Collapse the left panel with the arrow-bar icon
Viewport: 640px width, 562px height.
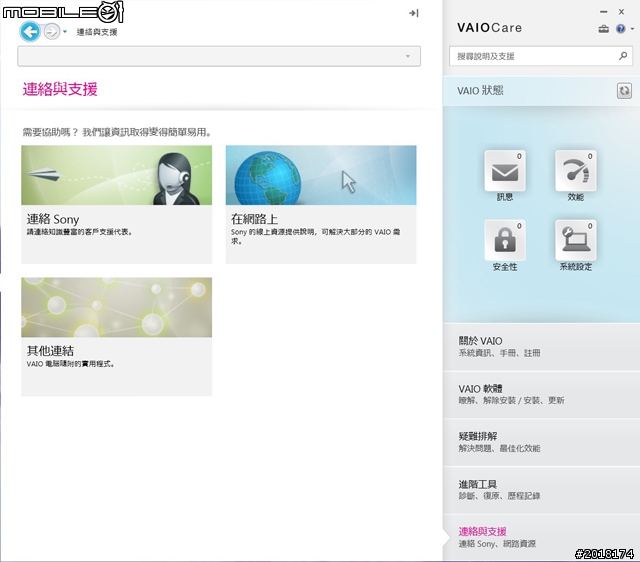click(413, 13)
